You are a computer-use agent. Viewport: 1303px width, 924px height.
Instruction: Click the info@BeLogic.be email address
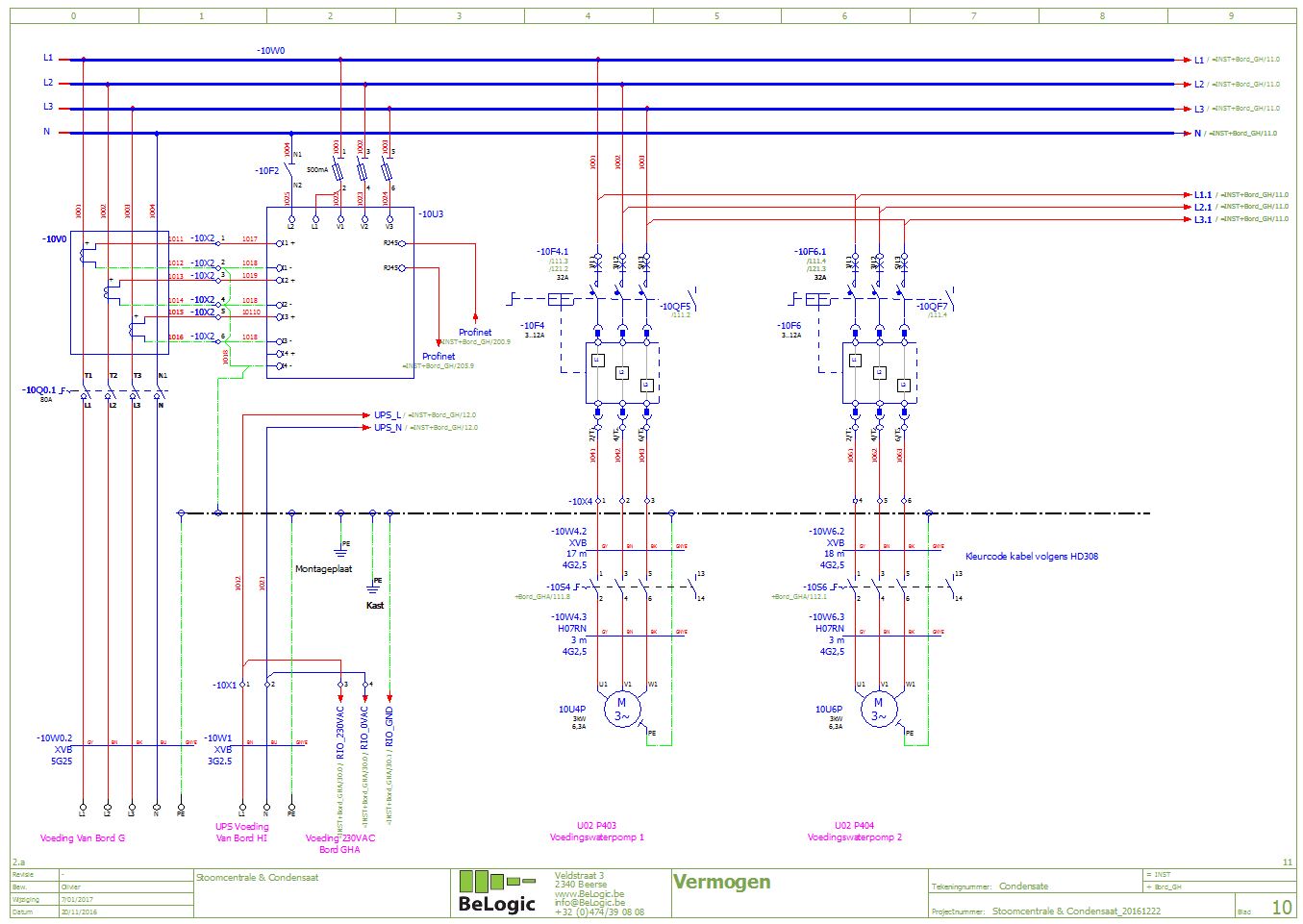(589, 903)
